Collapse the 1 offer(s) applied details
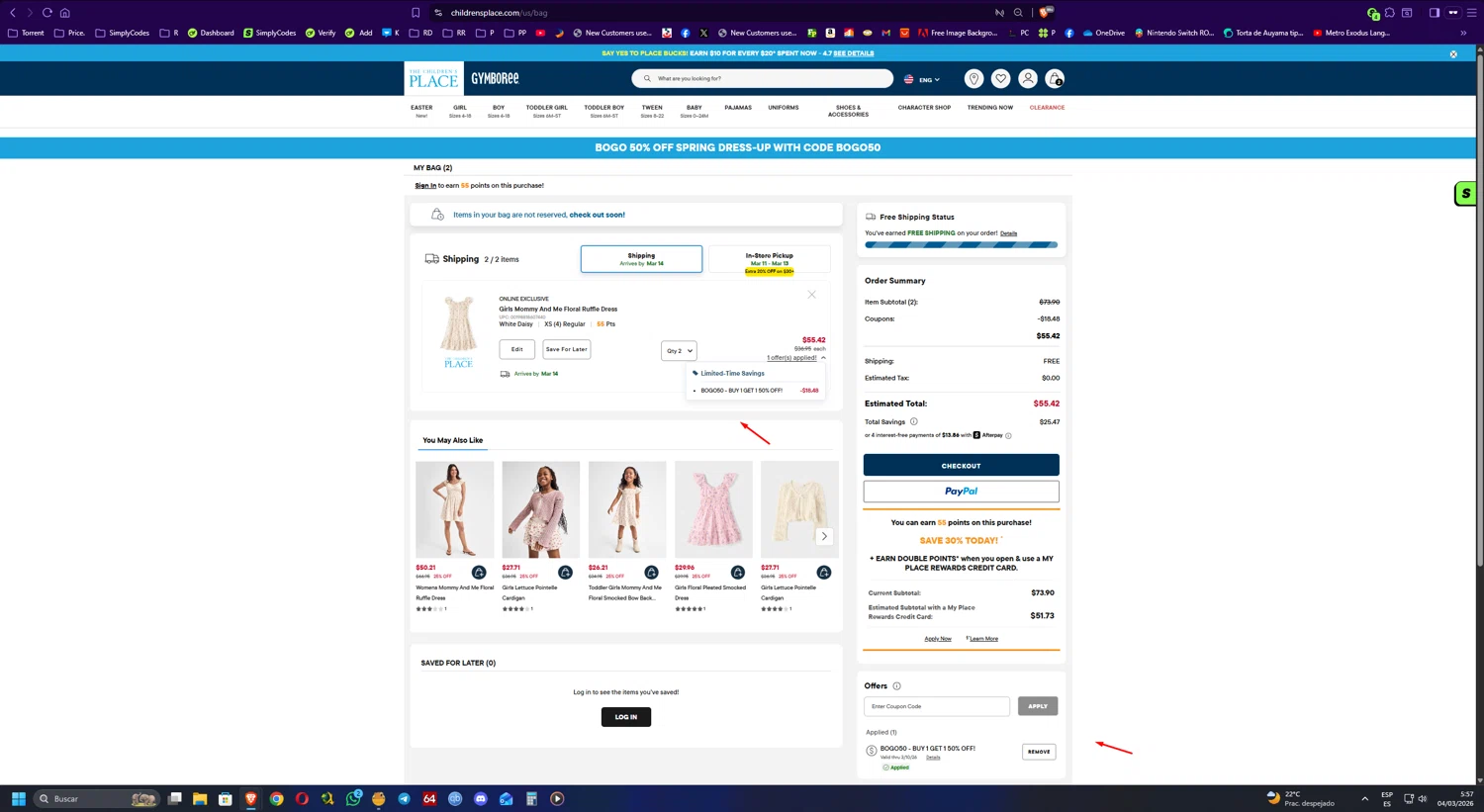 pos(795,358)
